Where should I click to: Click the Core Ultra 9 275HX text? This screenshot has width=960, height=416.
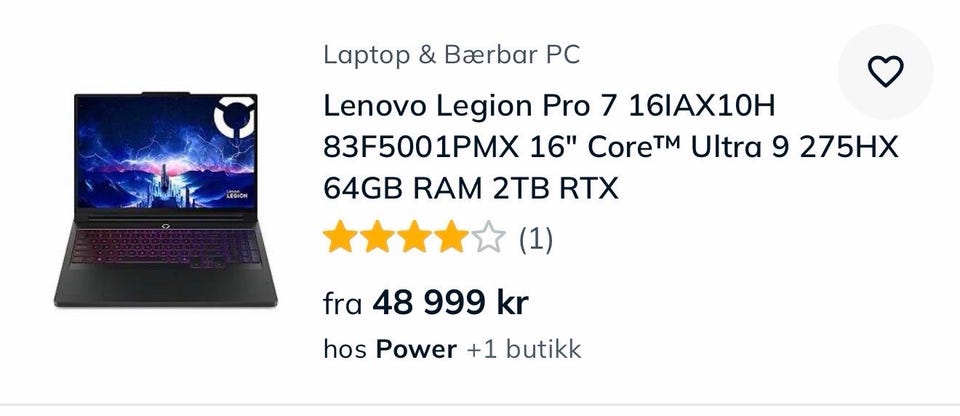[744, 148]
